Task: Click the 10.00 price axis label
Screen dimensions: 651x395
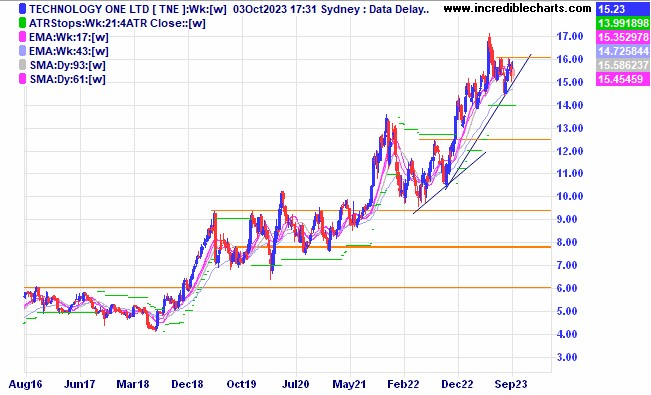Action: click(x=570, y=196)
